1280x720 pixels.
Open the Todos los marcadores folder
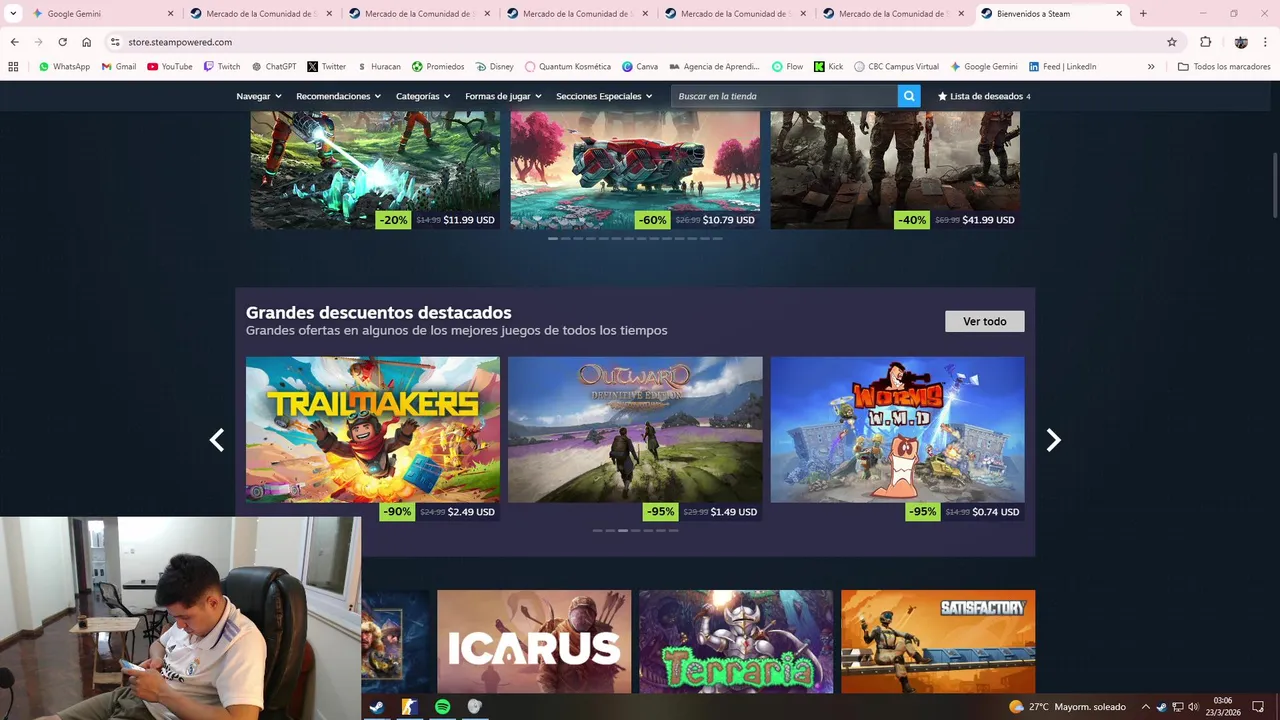click(1224, 67)
